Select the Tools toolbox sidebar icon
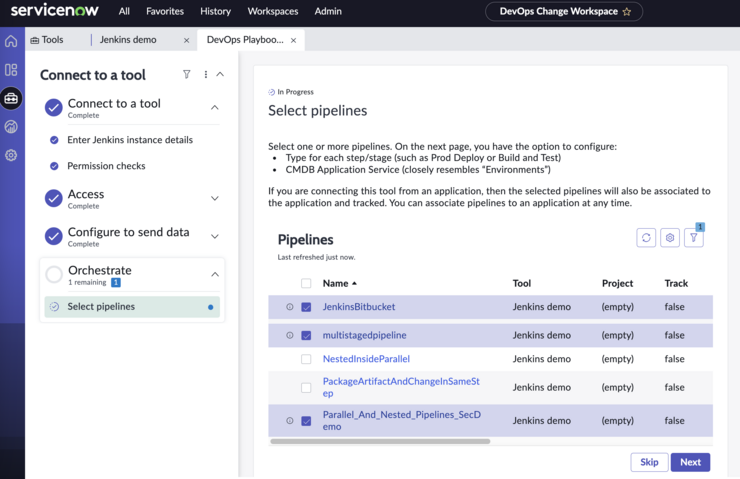 [11, 98]
